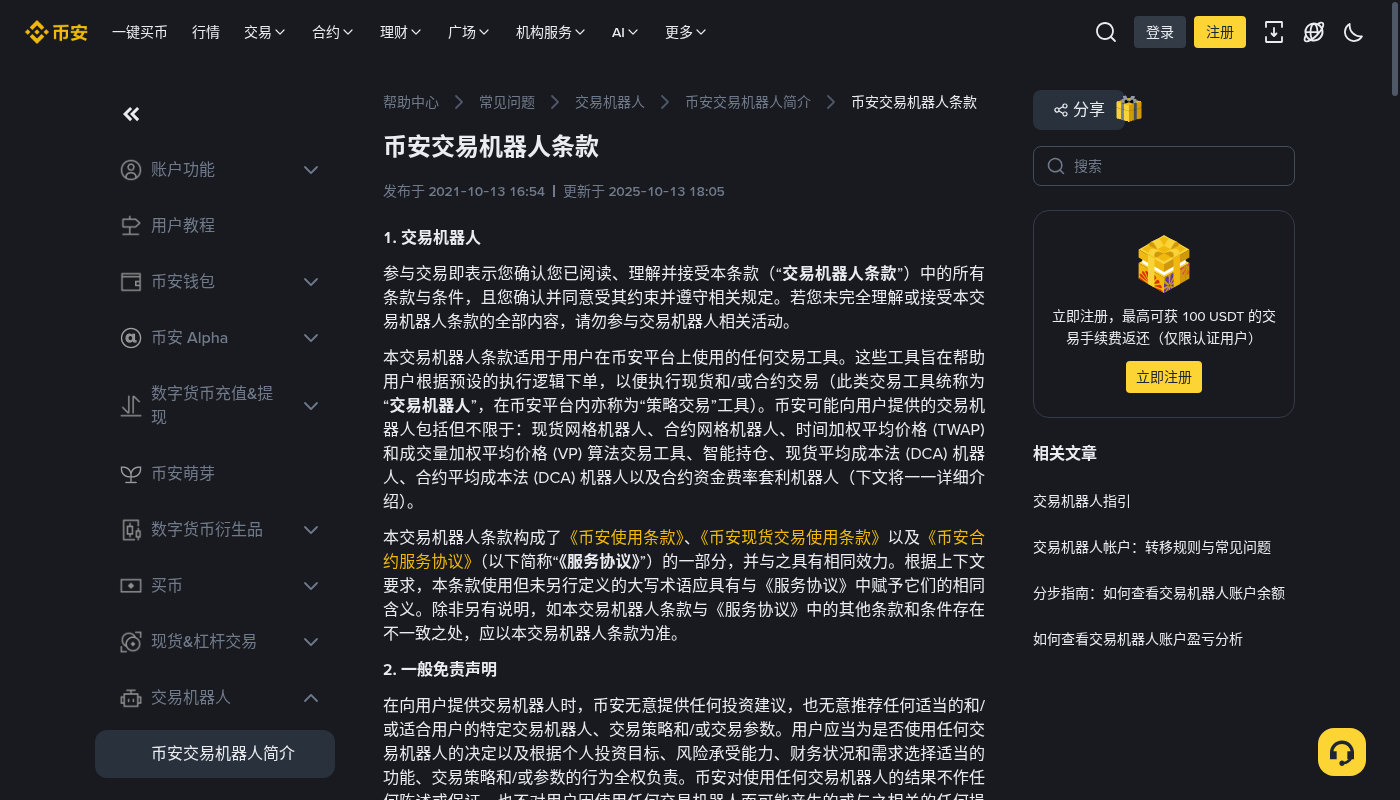This screenshot has width=1400, height=800.
Task: Collapse sidebar with double-chevron icon
Action: click(131, 114)
